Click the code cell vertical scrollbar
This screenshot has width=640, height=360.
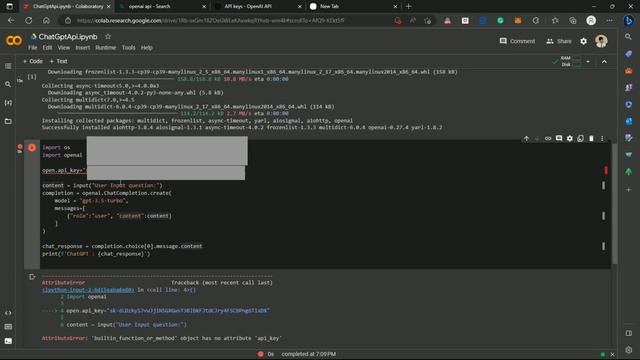point(614,203)
